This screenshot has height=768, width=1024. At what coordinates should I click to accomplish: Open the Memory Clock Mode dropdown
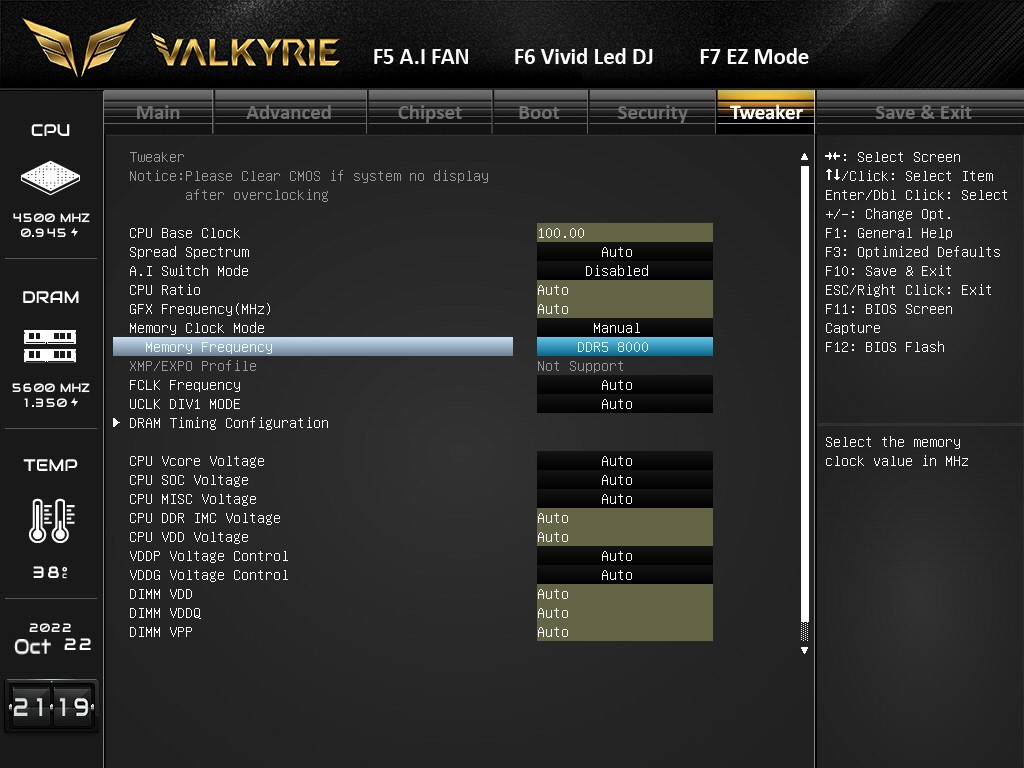624,328
